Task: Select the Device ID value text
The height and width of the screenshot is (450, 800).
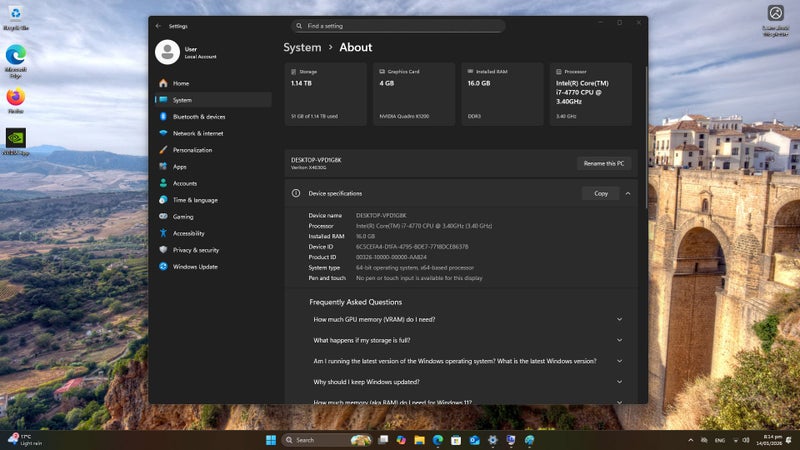Action: pyautogui.click(x=412, y=247)
